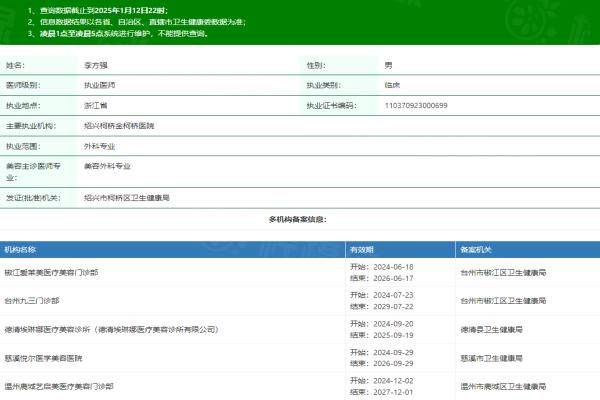Select the 医师级别 label
Viewport: 600px width, 400px height.
23,85
